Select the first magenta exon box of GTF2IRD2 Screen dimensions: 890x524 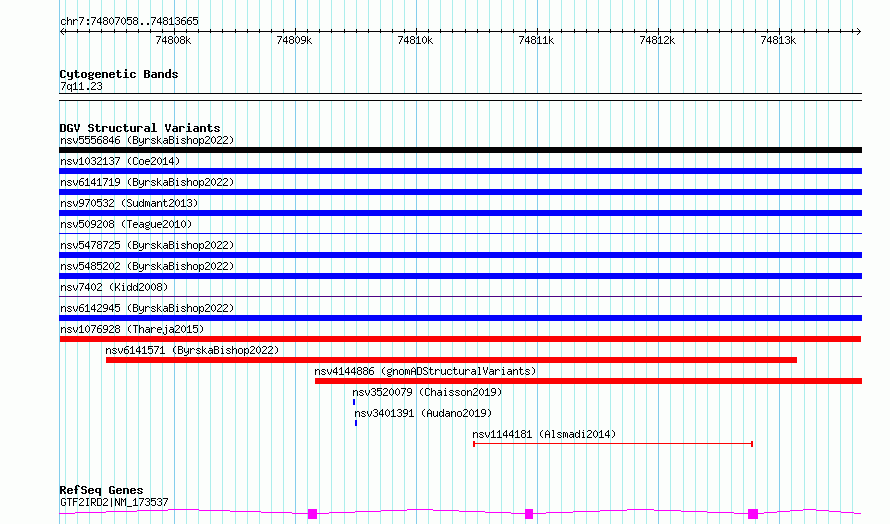coord(312,514)
